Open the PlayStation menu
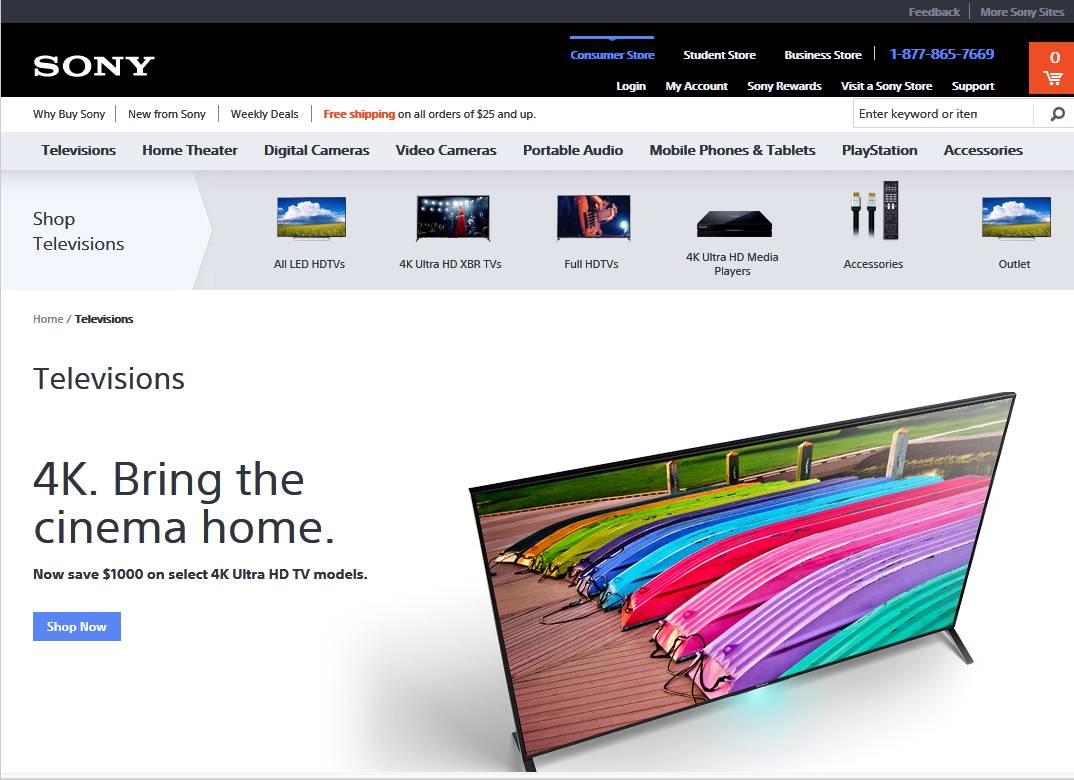 point(879,150)
